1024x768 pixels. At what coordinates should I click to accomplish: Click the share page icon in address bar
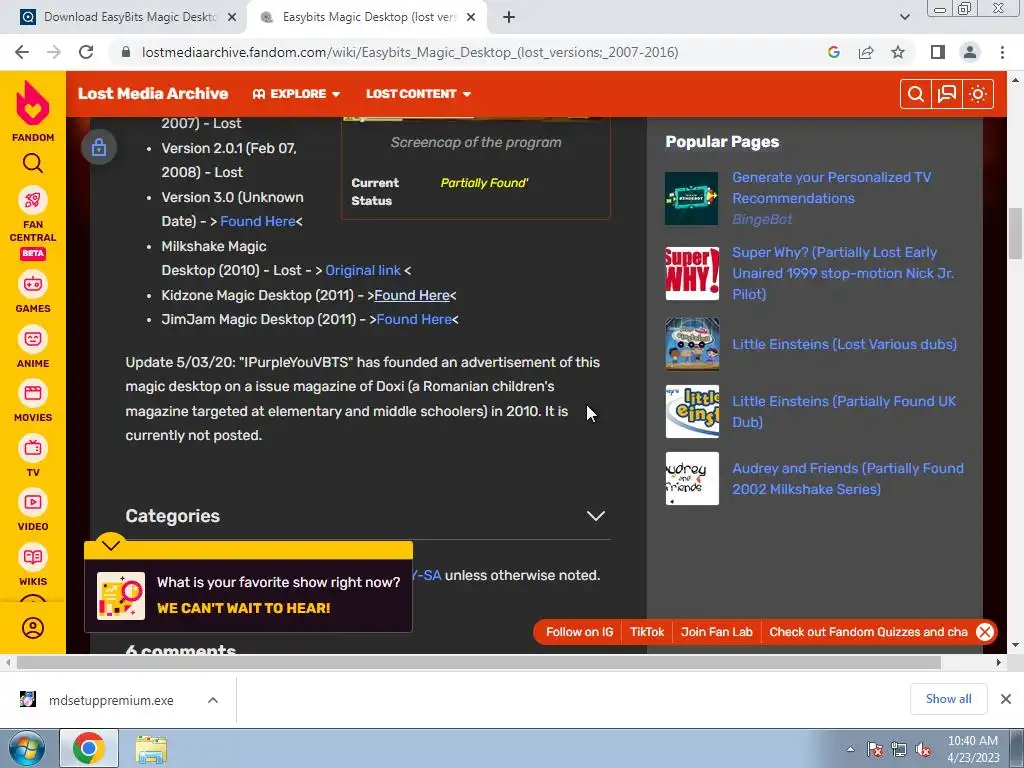866,52
